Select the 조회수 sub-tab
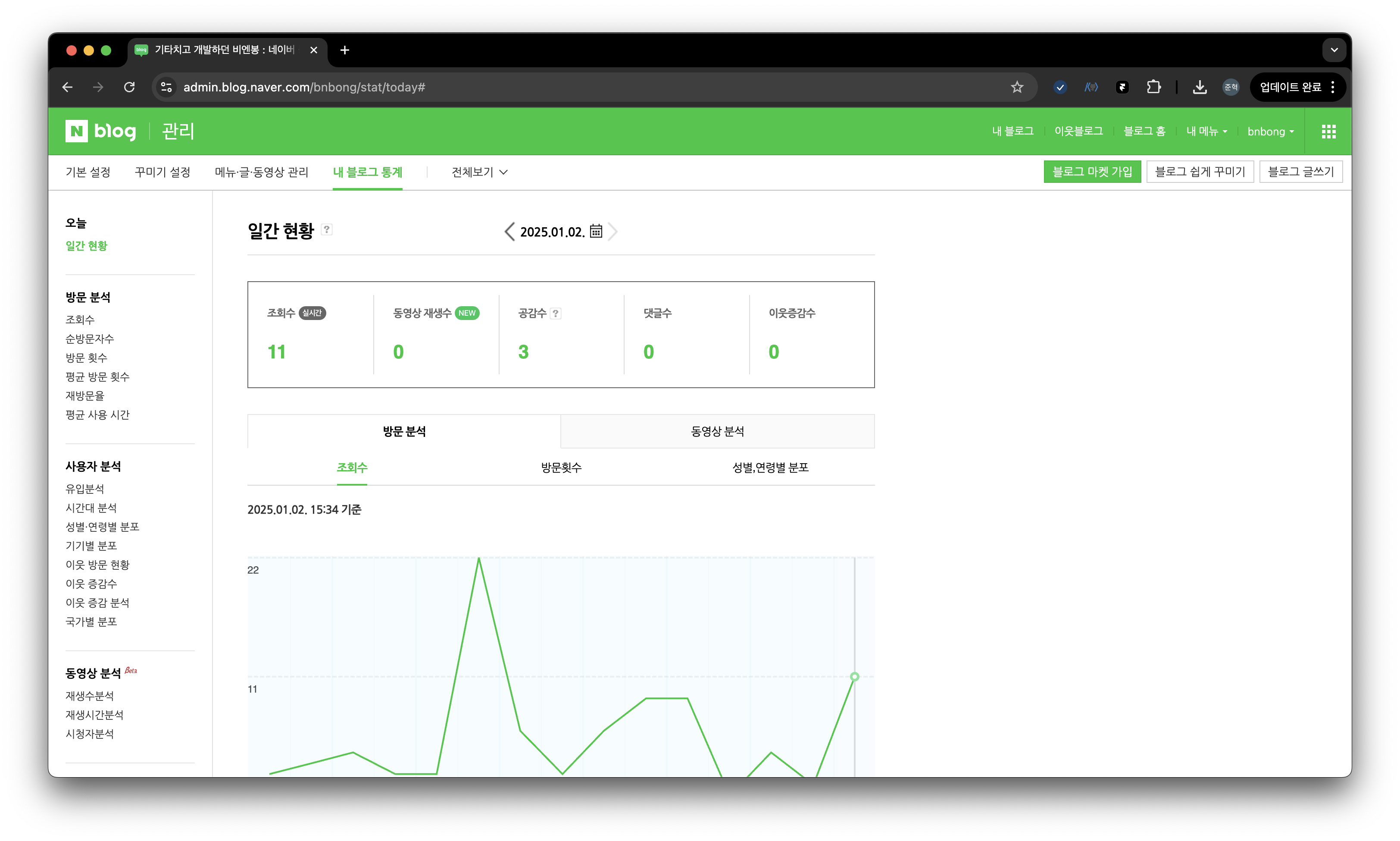 [352, 468]
